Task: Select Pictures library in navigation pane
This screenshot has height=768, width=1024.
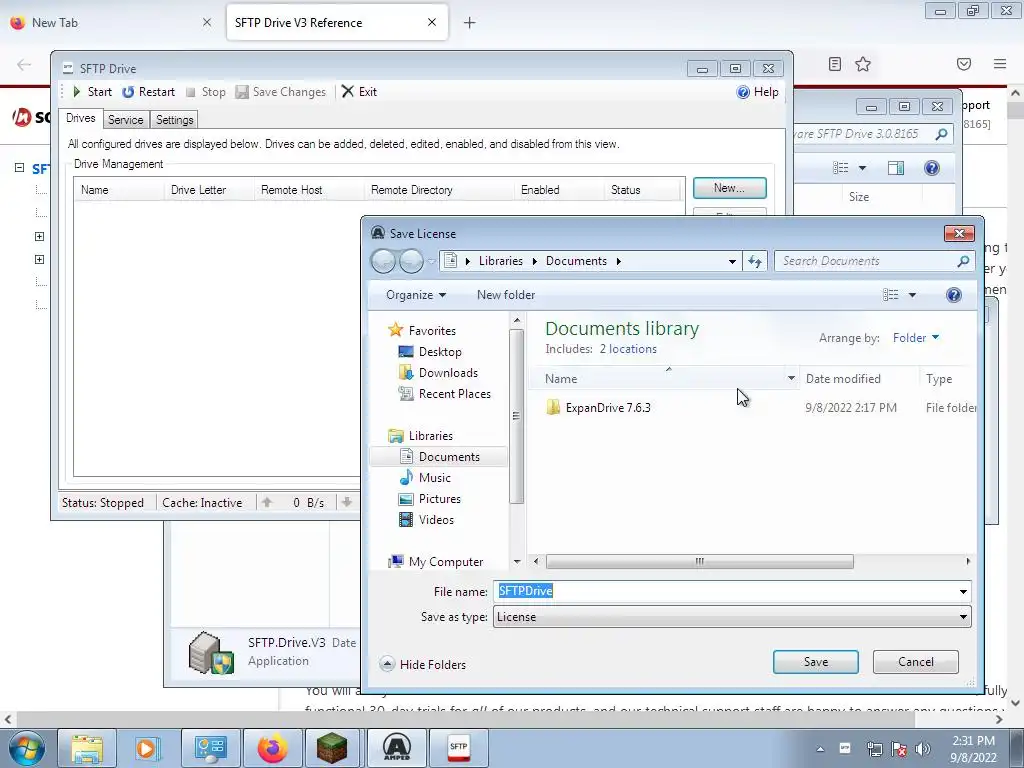Action: click(430, 498)
